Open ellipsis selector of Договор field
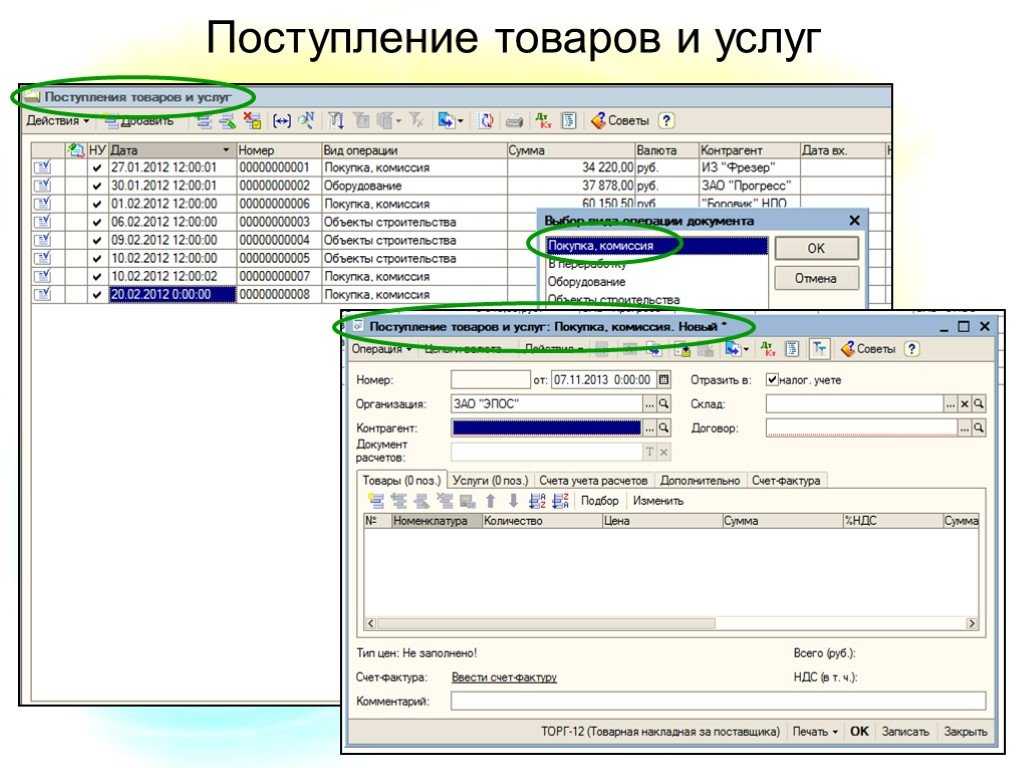Viewport: 1024px width, 768px height. [x=964, y=428]
